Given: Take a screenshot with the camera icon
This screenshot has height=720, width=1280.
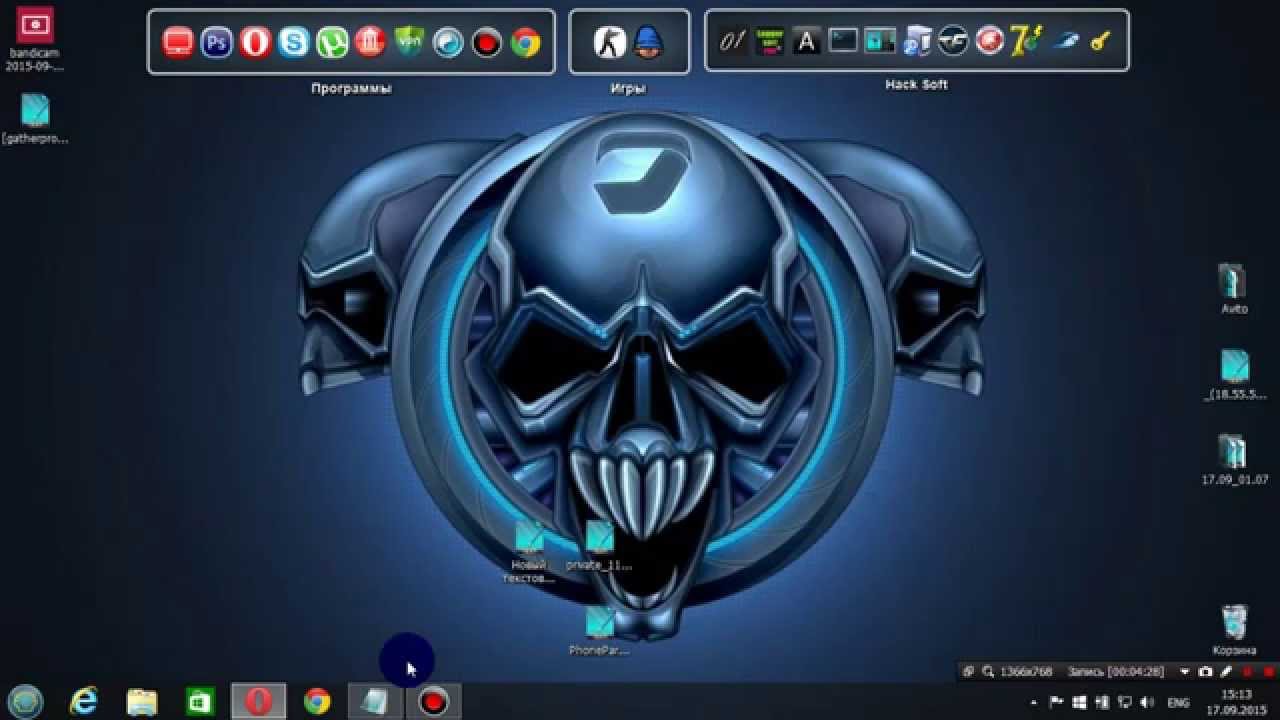Looking at the screenshot, I should [1205, 672].
